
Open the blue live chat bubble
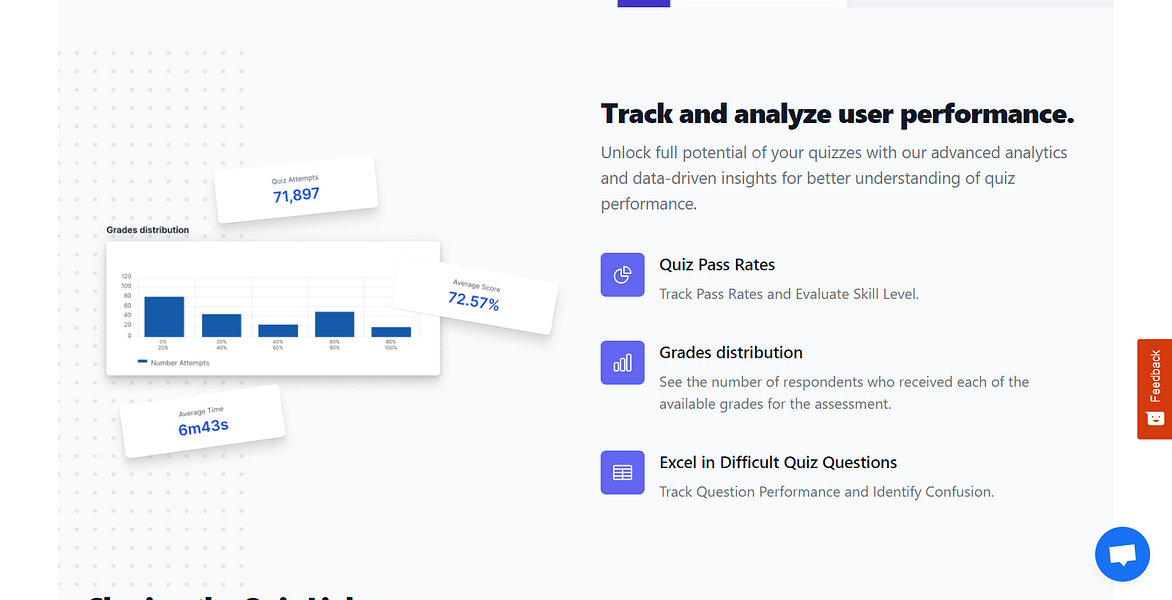pos(1122,554)
